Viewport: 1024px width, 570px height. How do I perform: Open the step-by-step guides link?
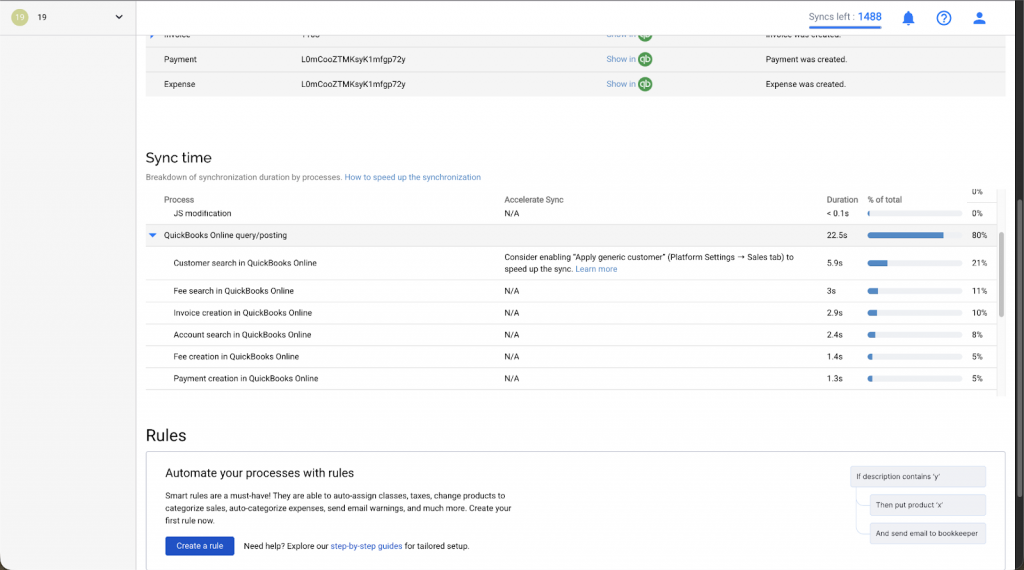tap(366, 546)
